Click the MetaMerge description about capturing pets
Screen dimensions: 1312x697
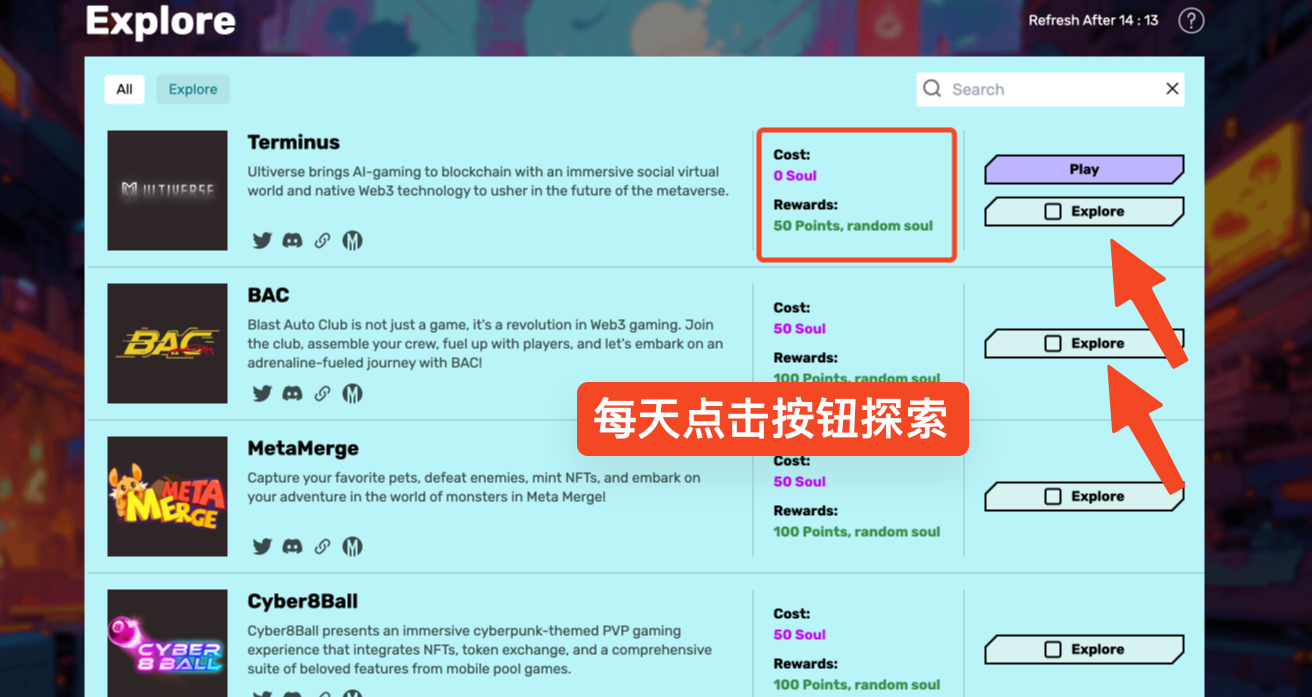475,487
